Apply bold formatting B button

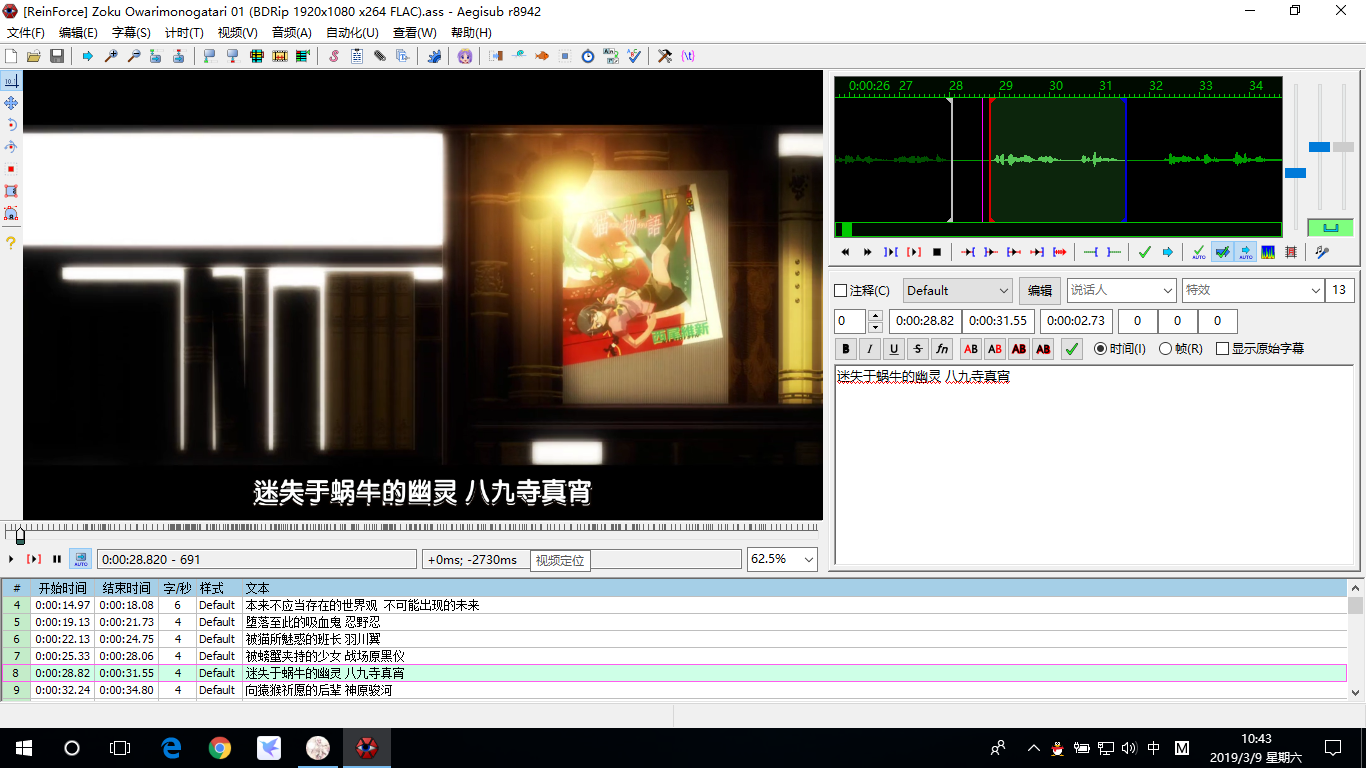pos(846,349)
